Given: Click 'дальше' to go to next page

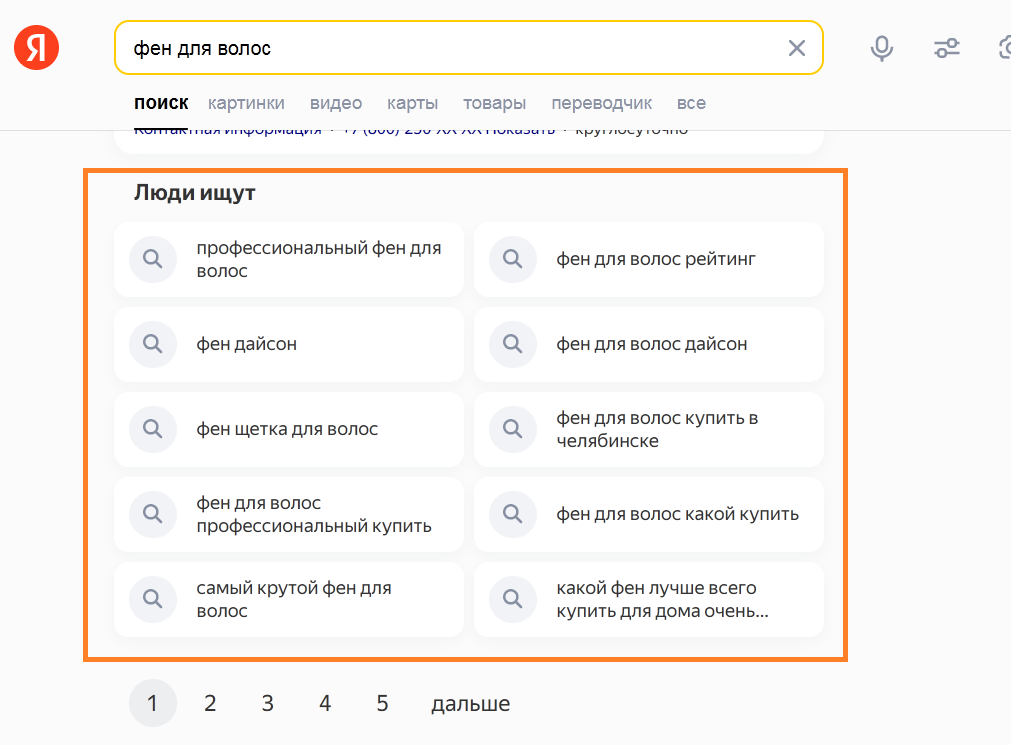Looking at the screenshot, I should click(x=470, y=703).
